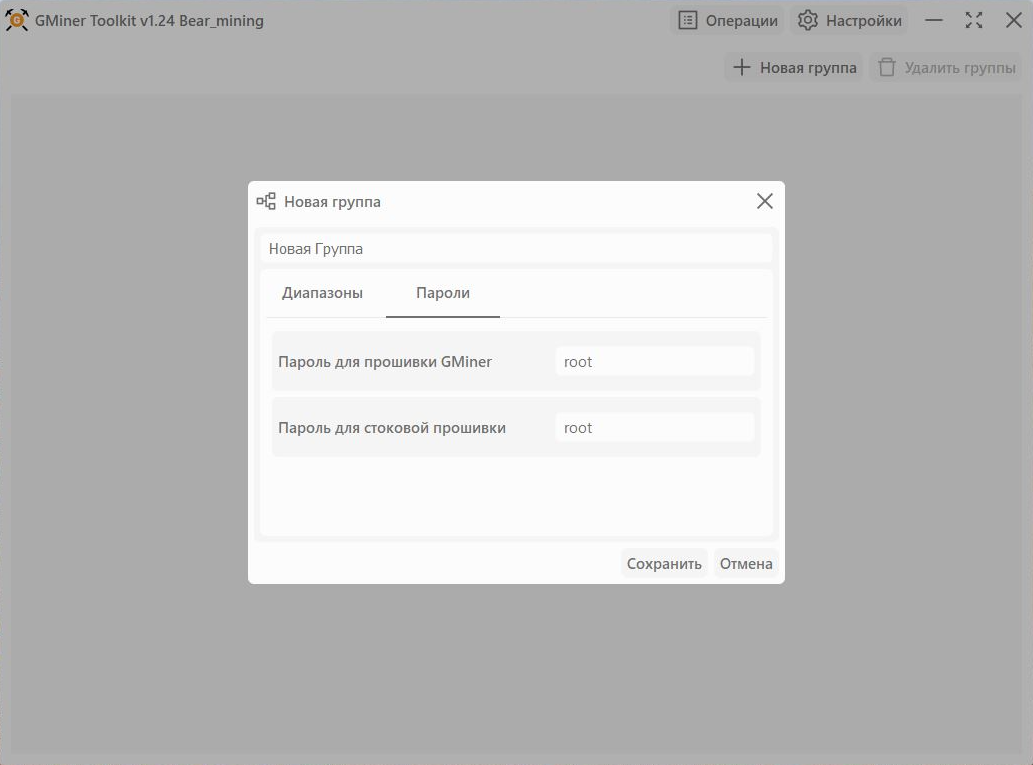Click Отмена to cancel the dialog
Screen dimensions: 1033x765
[x=746, y=564]
